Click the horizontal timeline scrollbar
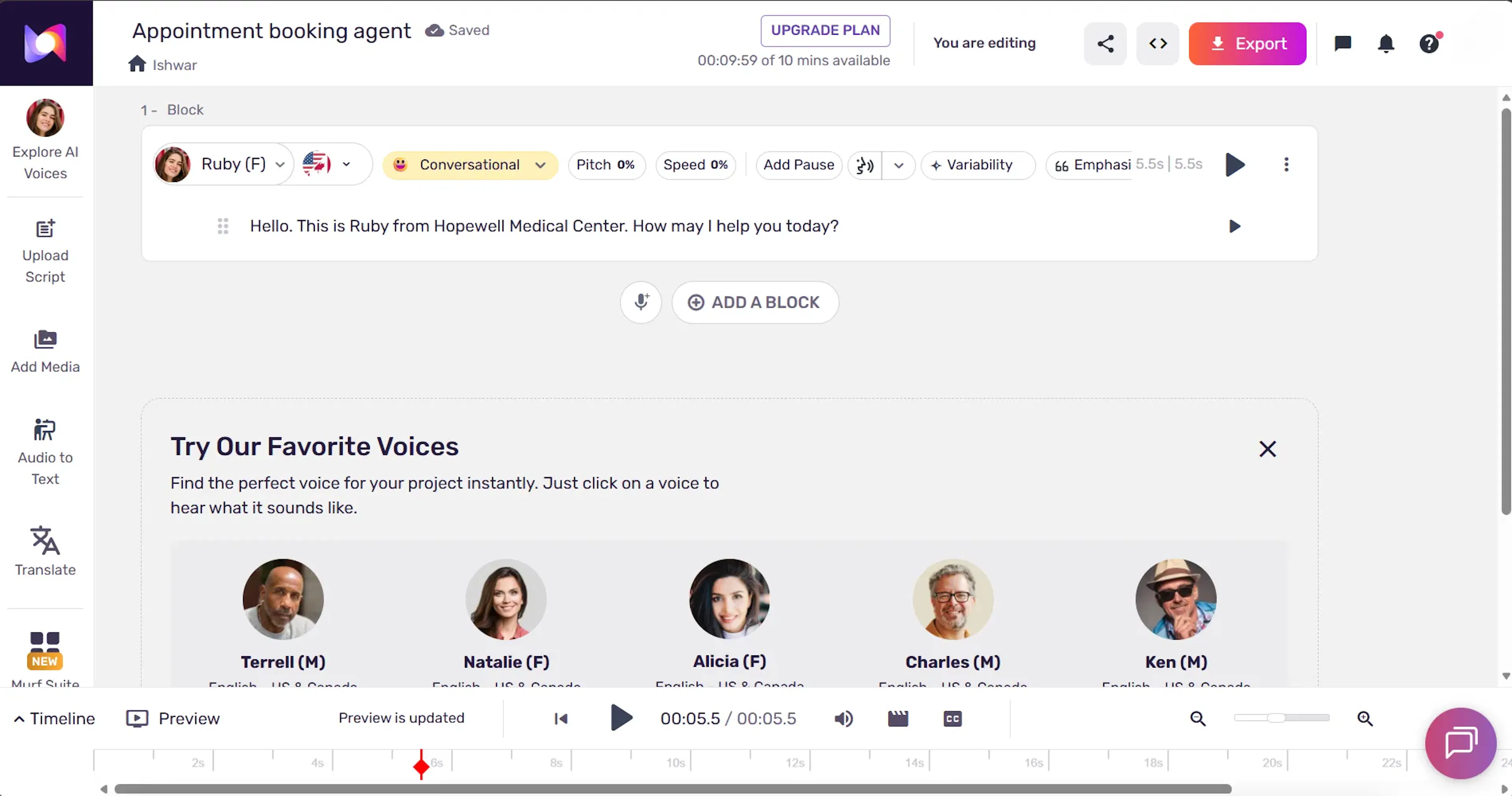The image size is (1512, 796). 673,789
